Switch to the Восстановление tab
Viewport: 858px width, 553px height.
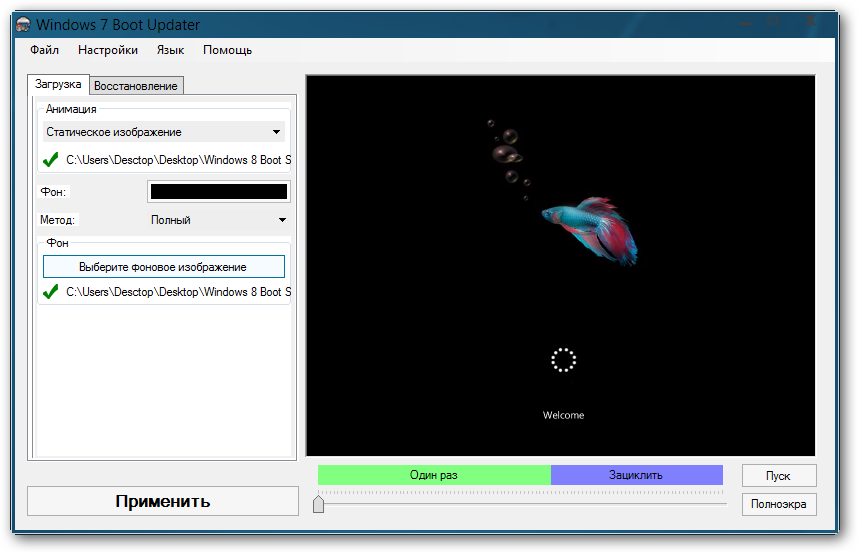coord(136,86)
